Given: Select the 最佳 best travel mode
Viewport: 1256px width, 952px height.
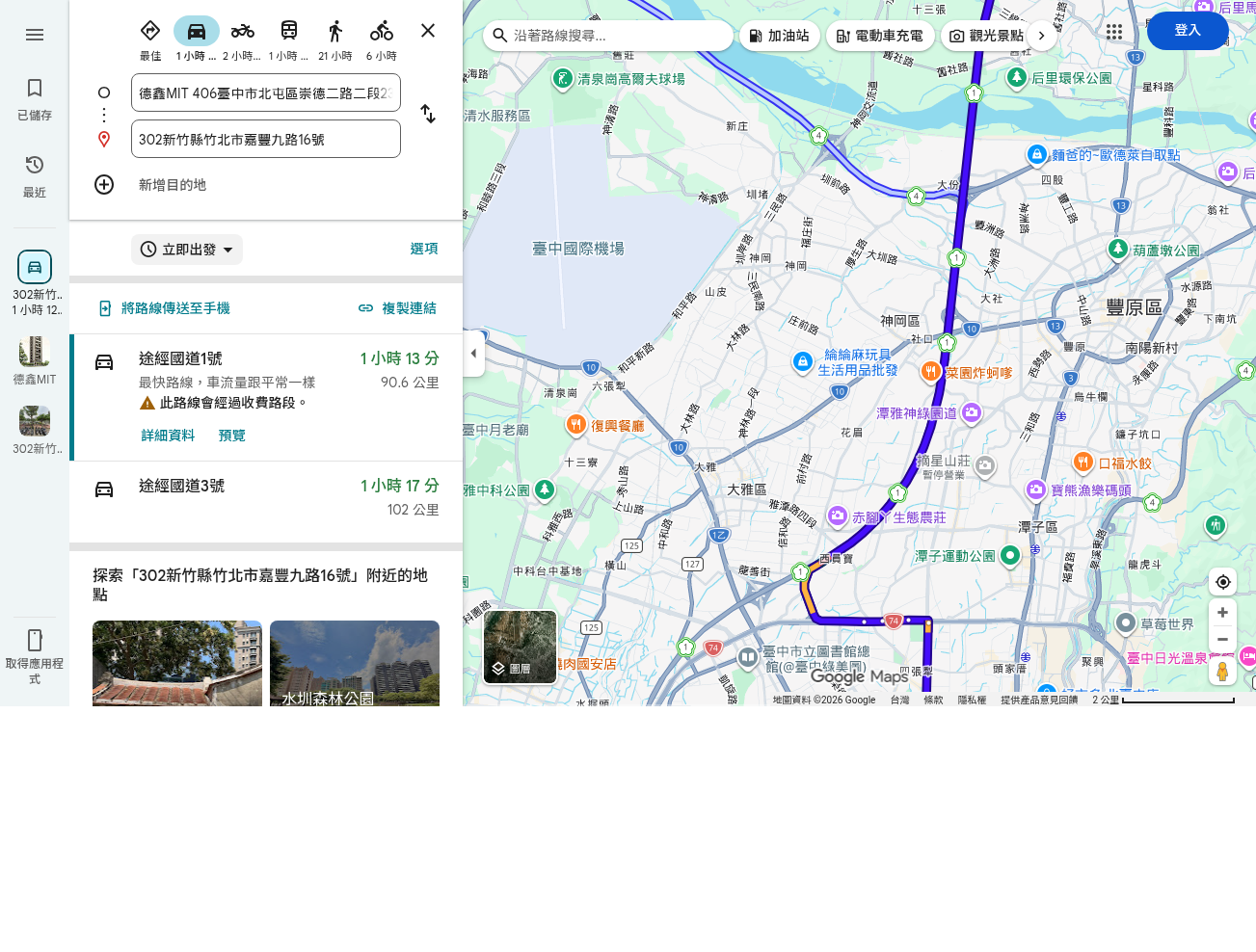Looking at the screenshot, I should [150, 40].
